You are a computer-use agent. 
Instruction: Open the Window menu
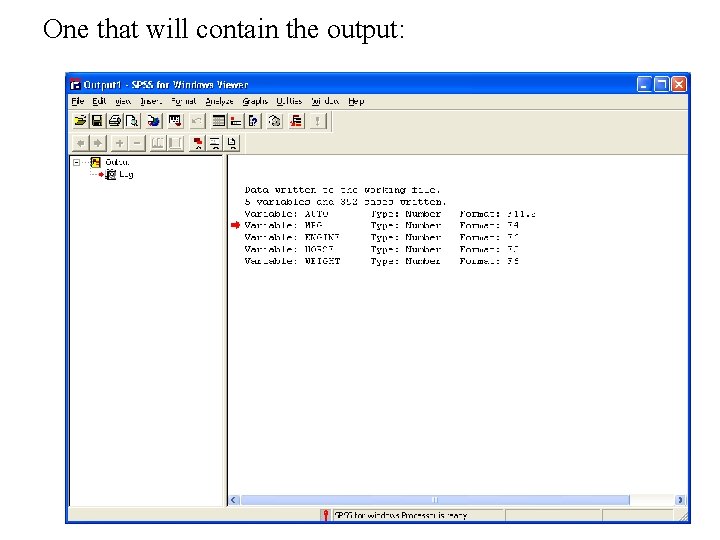pyautogui.click(x=325, y=101)
